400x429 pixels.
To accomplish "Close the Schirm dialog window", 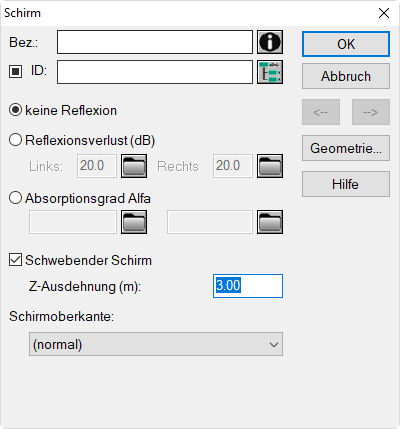I will pyautogui.click(x=384, y=13).
